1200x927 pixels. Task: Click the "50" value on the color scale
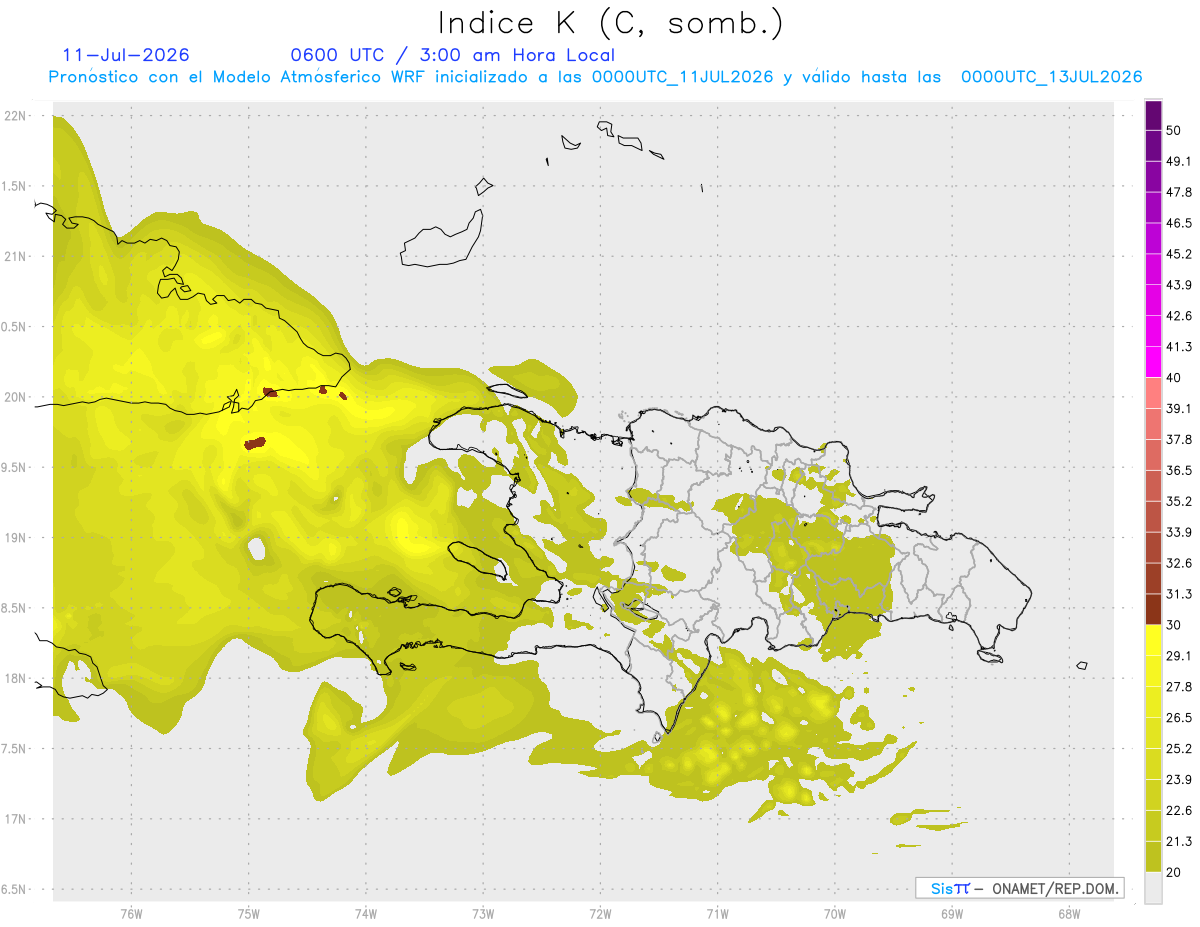tap(1174, 130)
